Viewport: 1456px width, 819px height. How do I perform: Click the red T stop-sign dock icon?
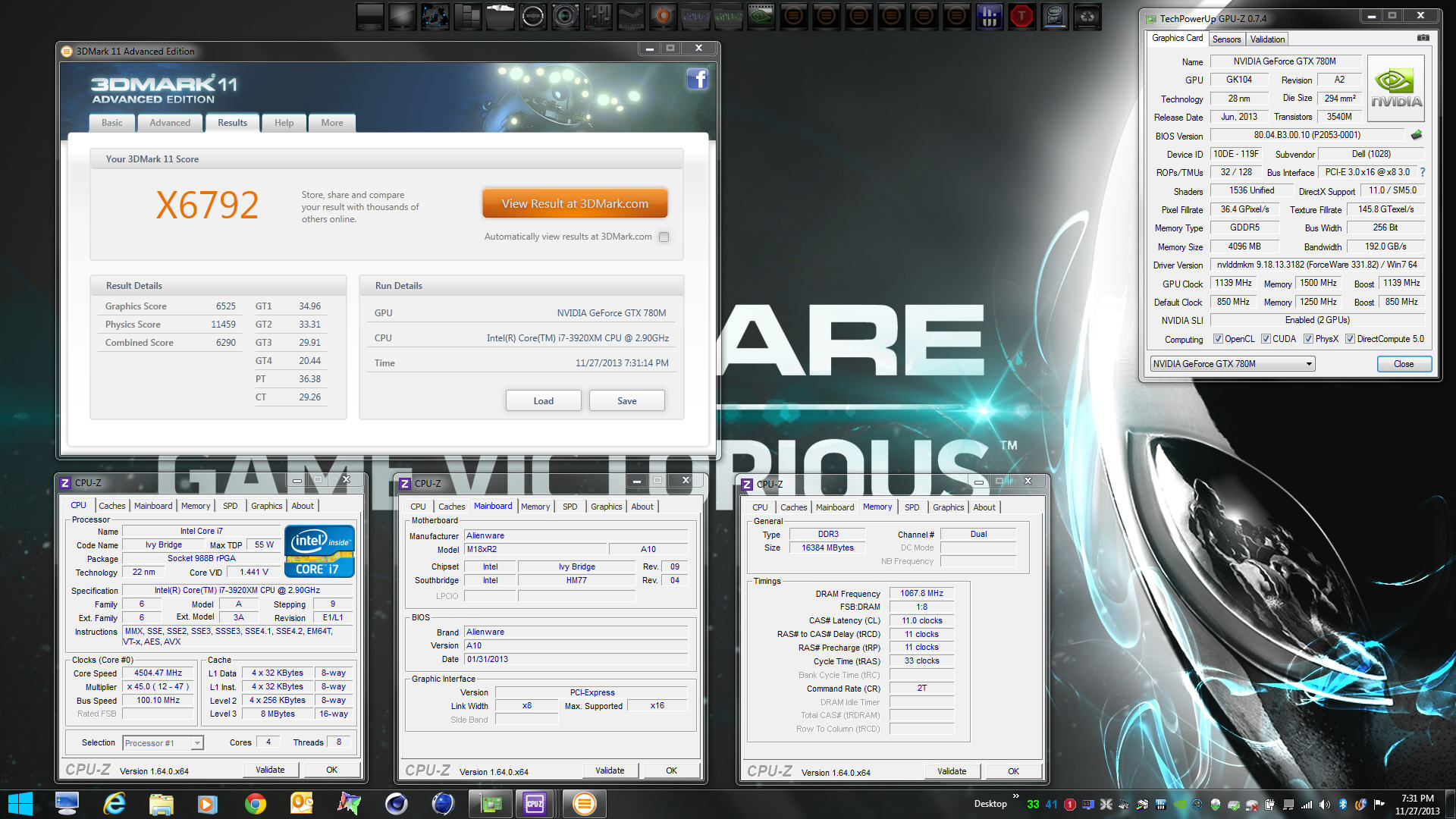coord(1021,16)
